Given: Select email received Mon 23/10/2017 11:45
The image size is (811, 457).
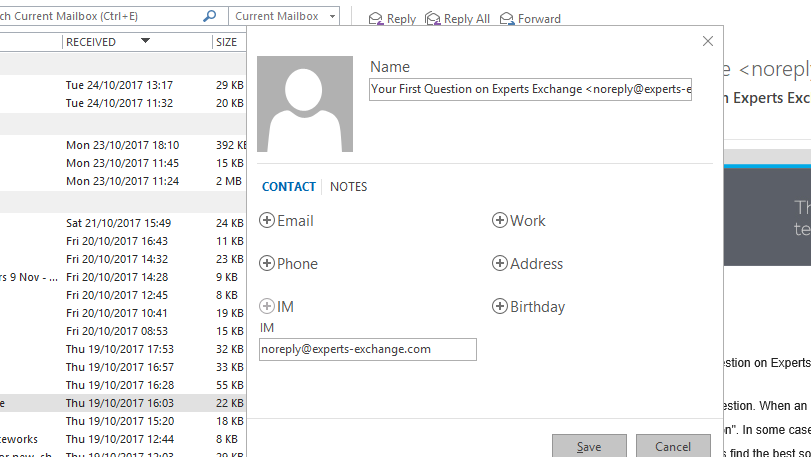Looking at the screenshot, I should tap(123, 163).
